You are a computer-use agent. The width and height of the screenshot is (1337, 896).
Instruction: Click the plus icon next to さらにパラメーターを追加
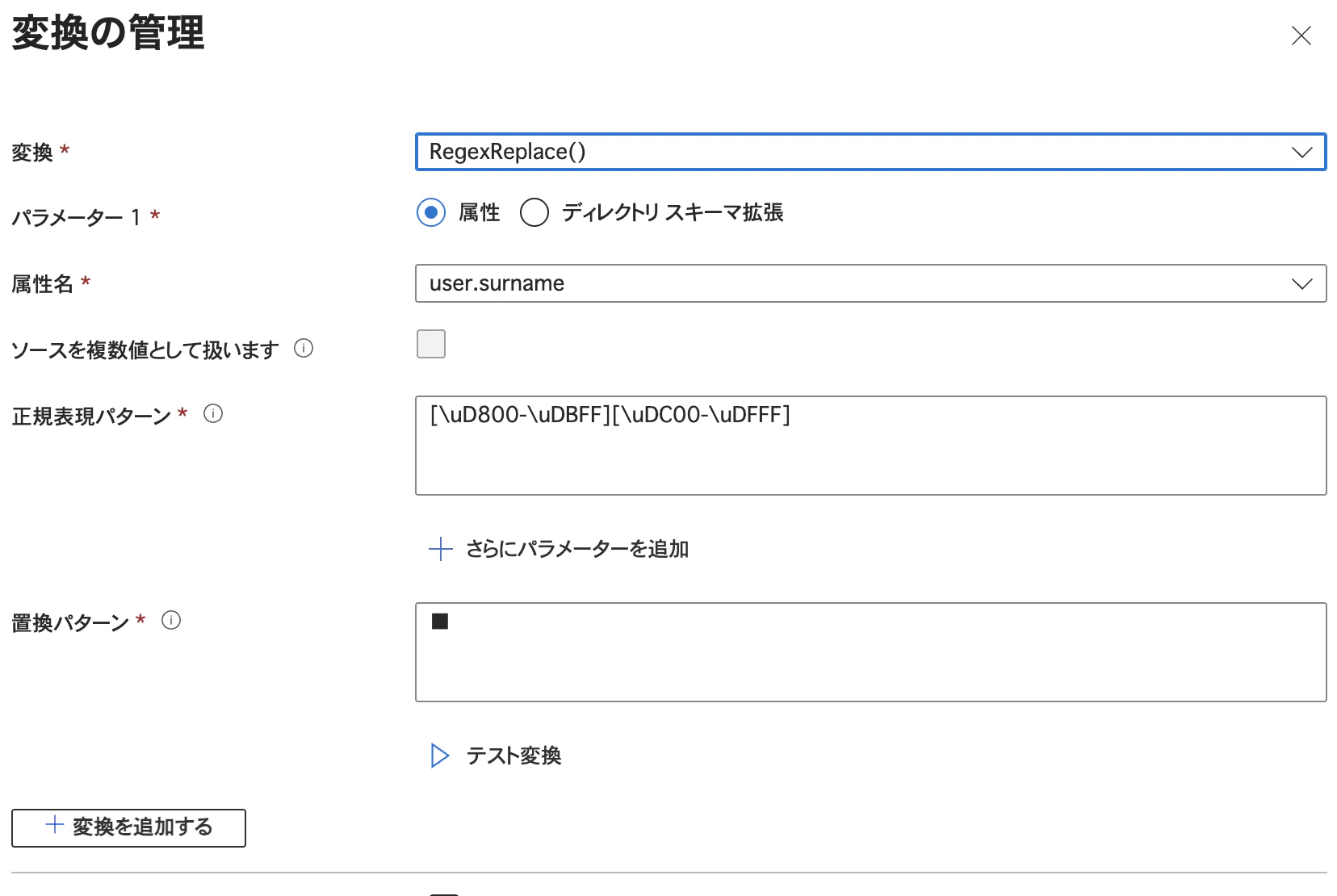pyautogui.click(x=439, y=549)
